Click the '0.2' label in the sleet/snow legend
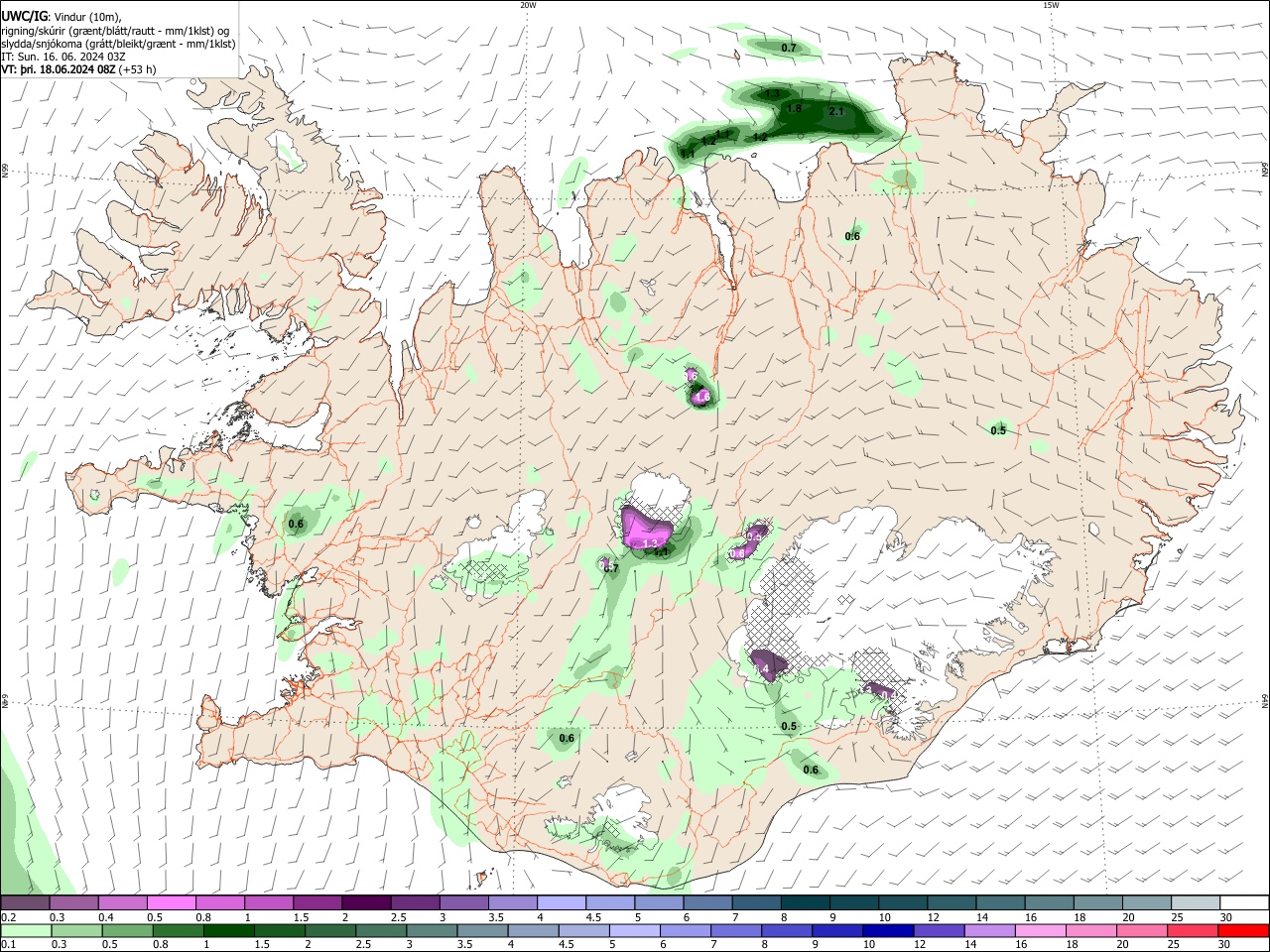Viewport: 1270px width, 952px height. (9, 917)
